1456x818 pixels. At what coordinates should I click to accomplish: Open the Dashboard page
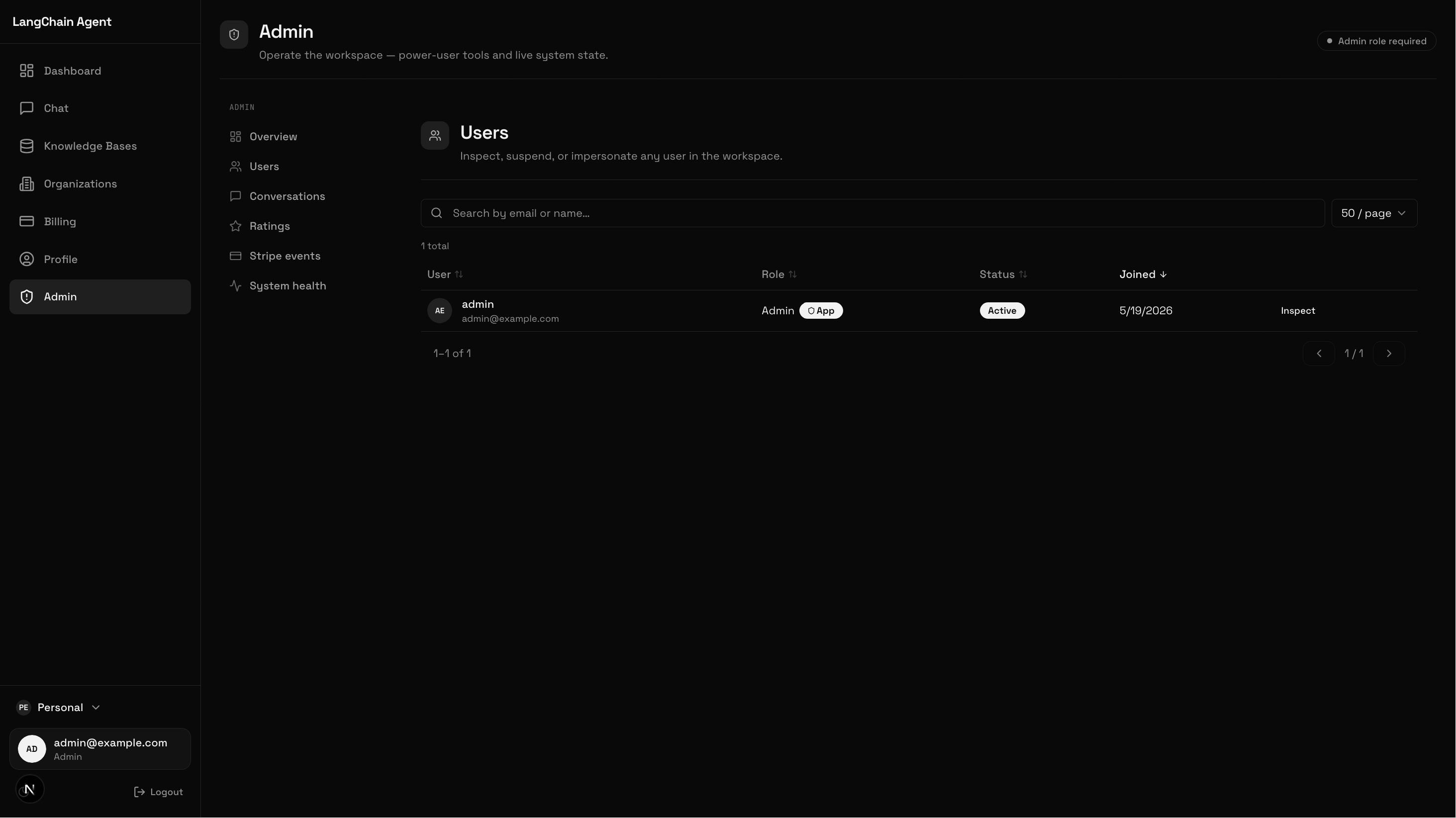[100, 71]
